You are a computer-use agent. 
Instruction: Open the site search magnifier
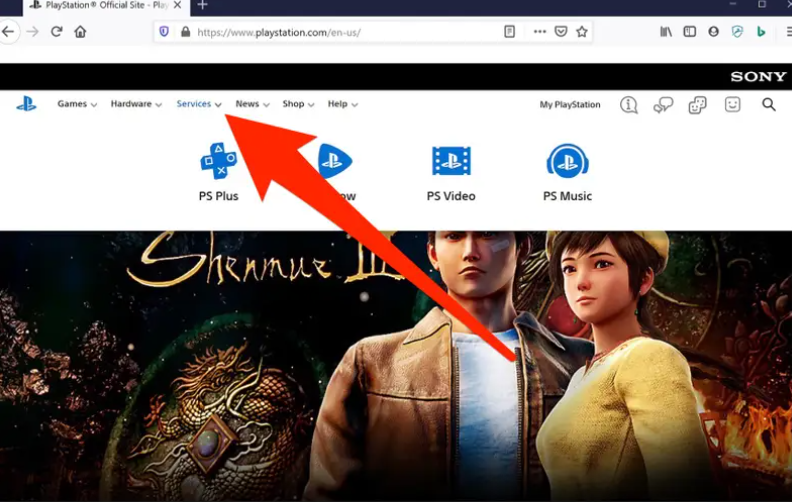(769, 105)
